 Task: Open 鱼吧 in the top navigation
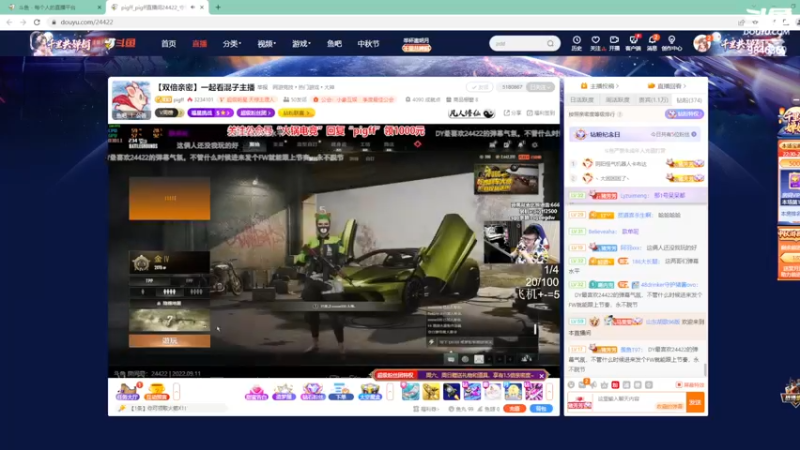[334, 44]
